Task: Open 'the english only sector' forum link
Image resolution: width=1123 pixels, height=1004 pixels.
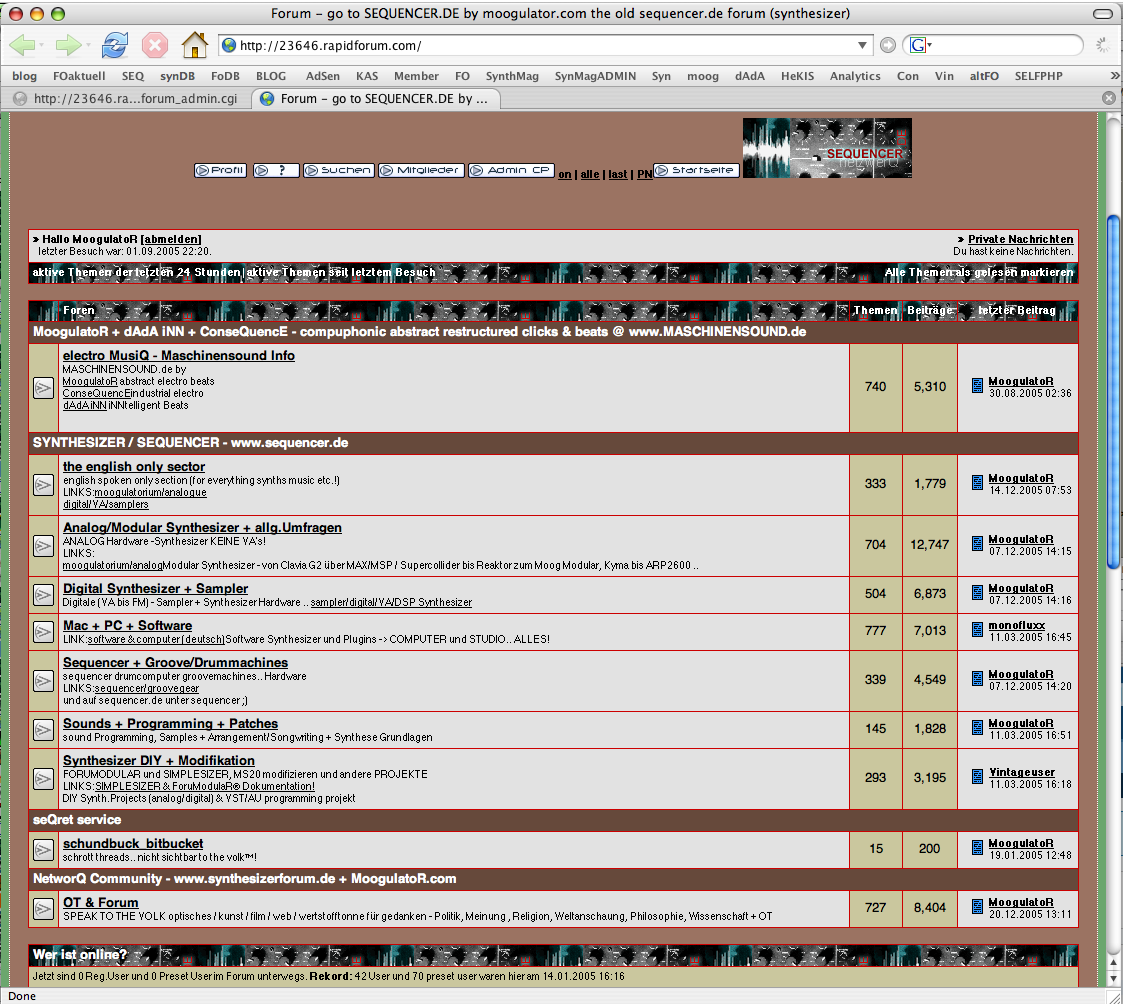Action: (134, 467)
